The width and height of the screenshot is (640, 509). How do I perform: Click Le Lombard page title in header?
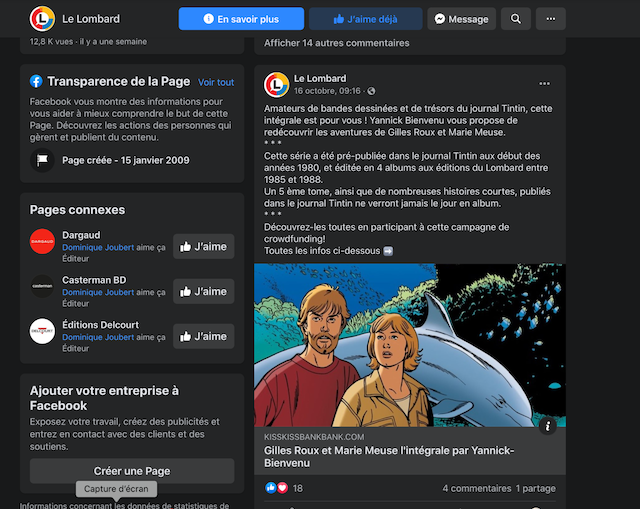(x=91, y=19)
